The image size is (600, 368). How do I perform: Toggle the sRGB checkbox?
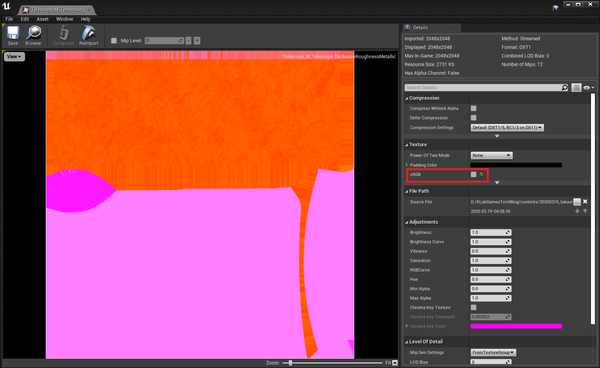pyautogui.click(x=473, y=174)
